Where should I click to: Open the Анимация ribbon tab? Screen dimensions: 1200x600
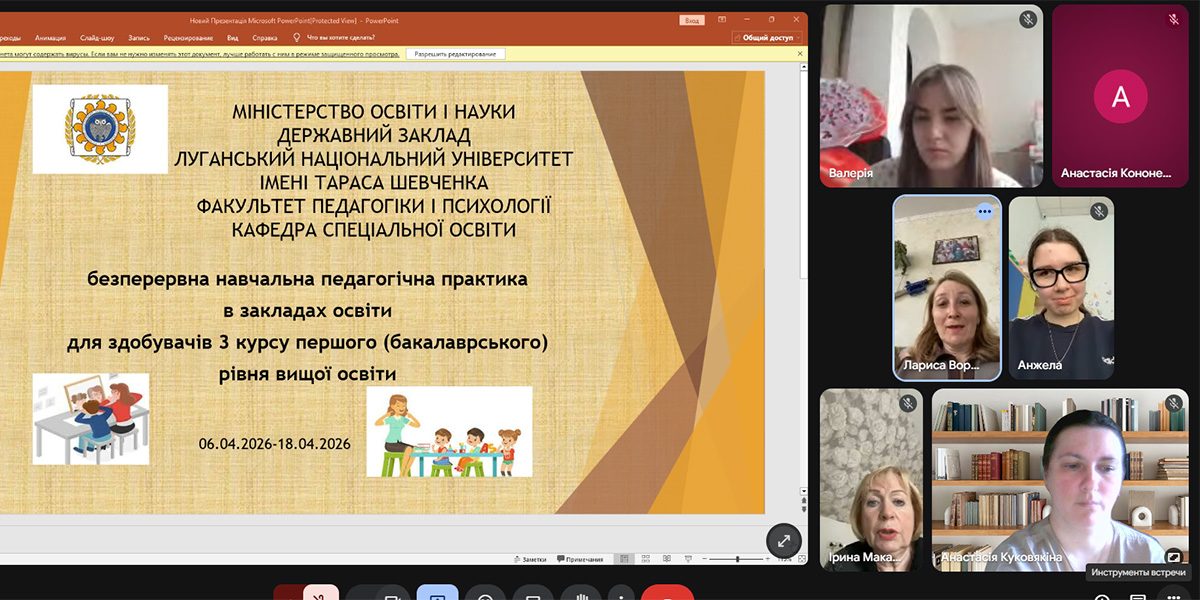click(50, 37)
